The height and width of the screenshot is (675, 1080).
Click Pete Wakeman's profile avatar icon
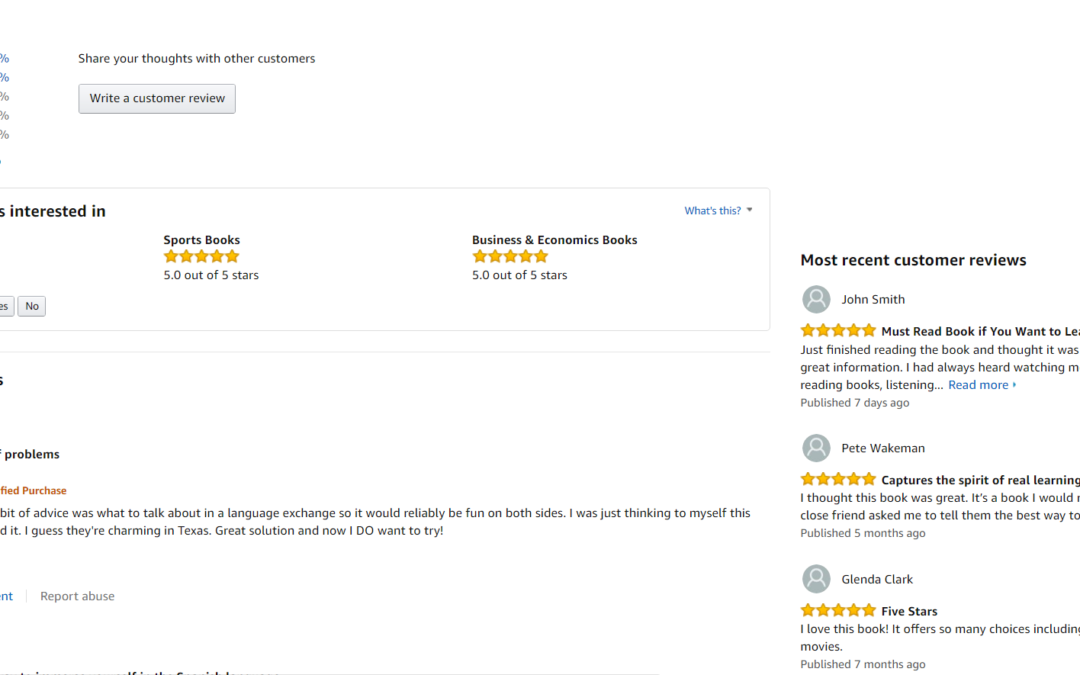(x=817, y=448)
